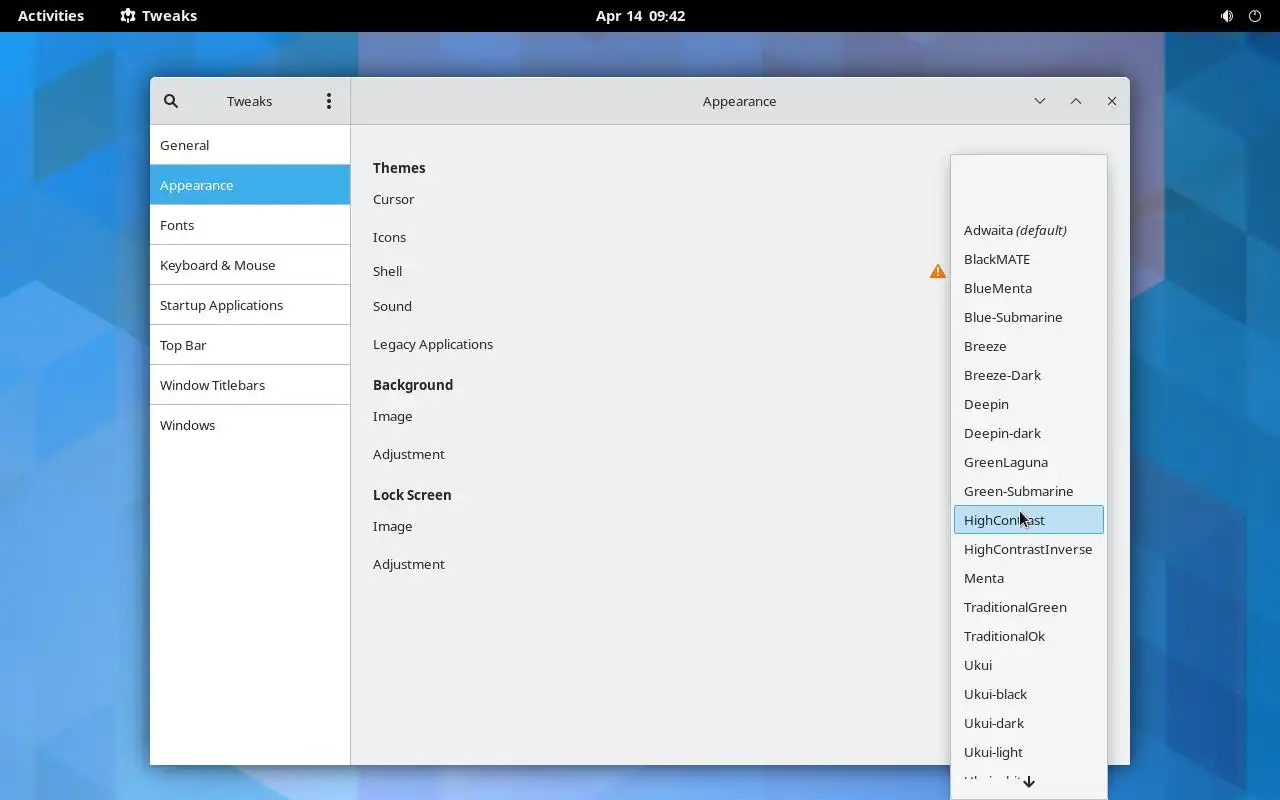Go to the Fonts section
Viewport: 1280px width, 800px height.
click(250, 225)
